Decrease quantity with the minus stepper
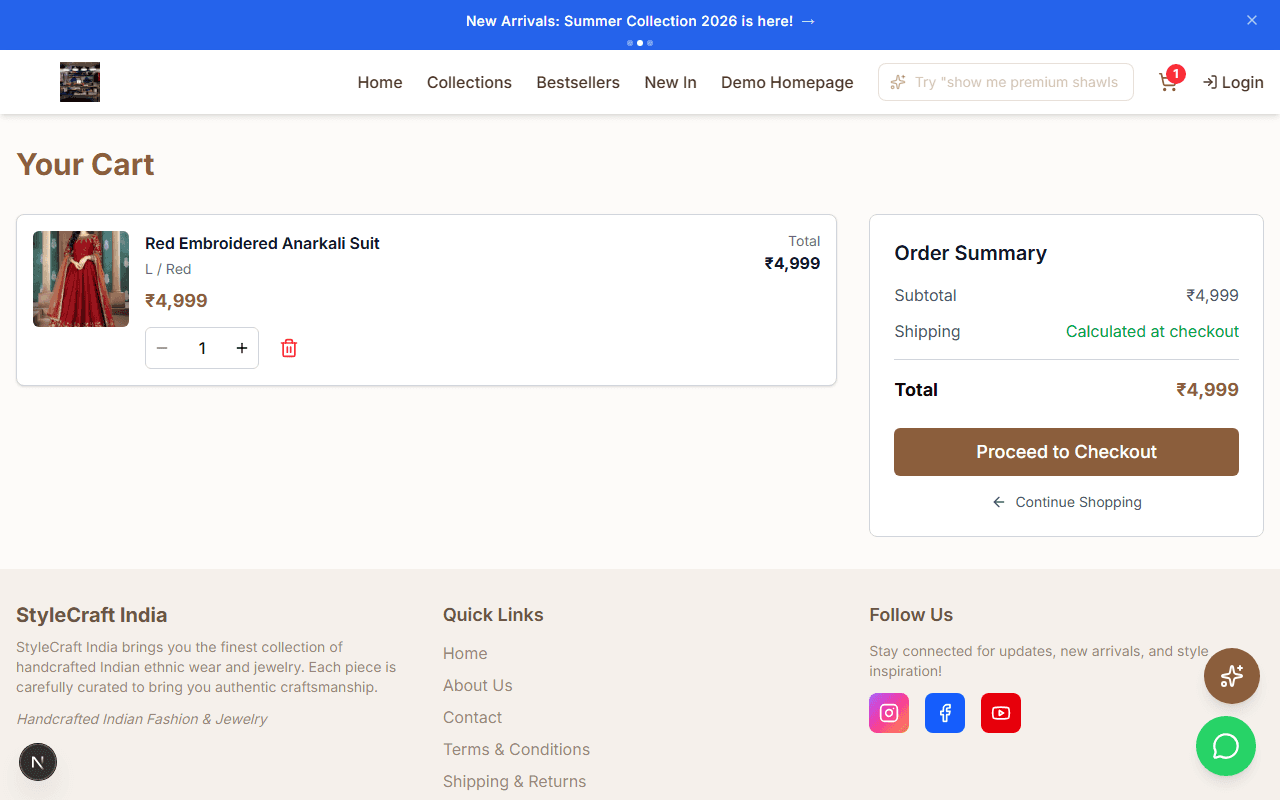This screenshot has height=800, width=1280. 162,348
